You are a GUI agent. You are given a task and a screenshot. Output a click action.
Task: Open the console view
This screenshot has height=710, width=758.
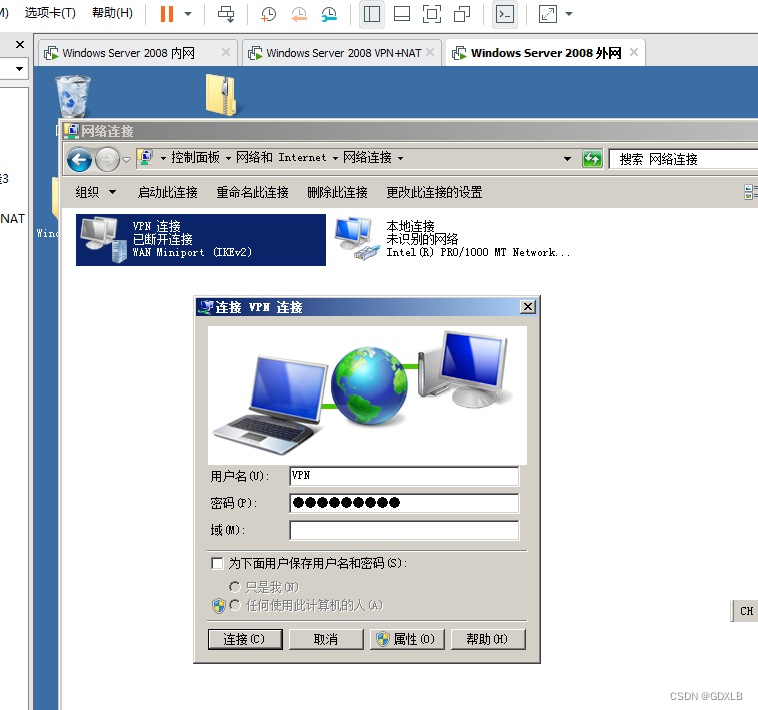(x=505, y=14)
